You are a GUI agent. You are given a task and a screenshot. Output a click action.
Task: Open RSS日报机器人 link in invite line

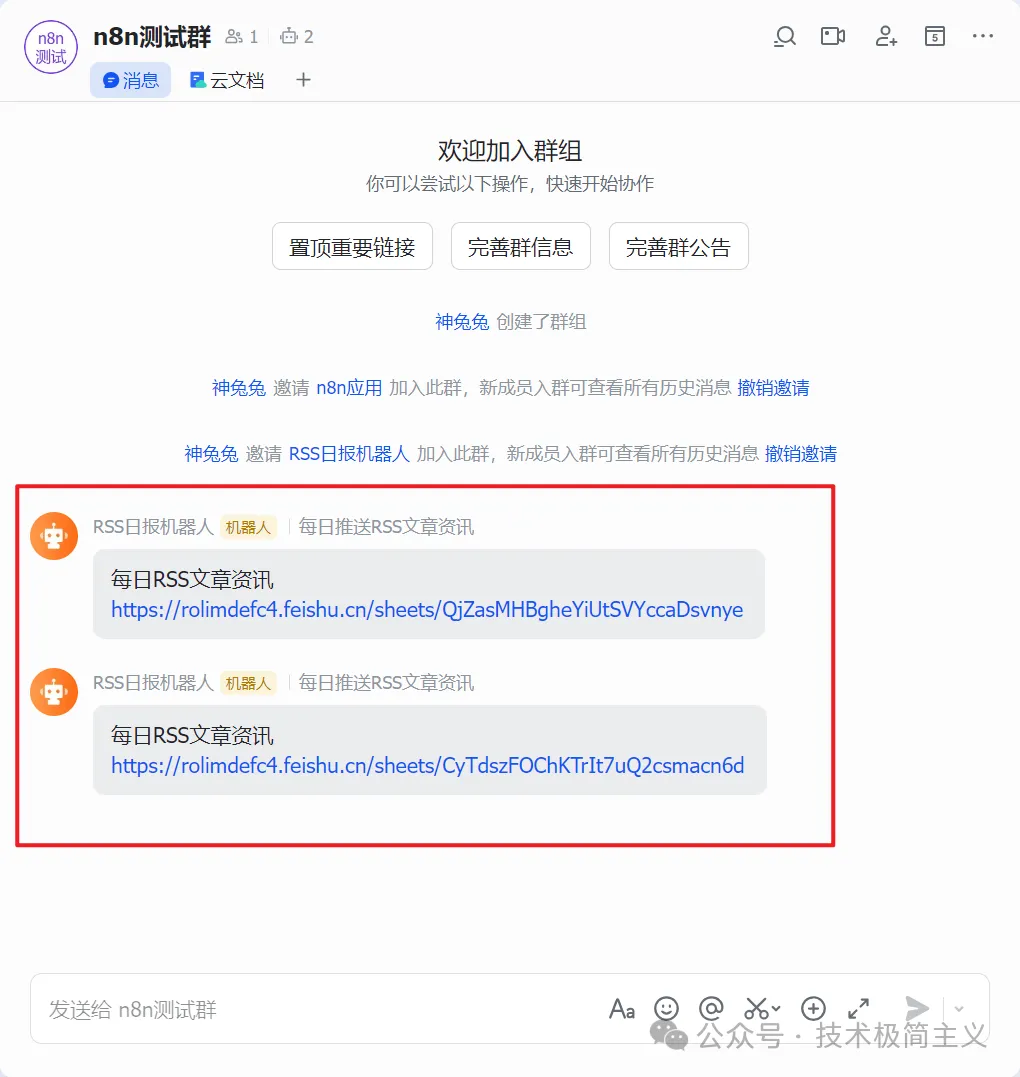(349, 454)
